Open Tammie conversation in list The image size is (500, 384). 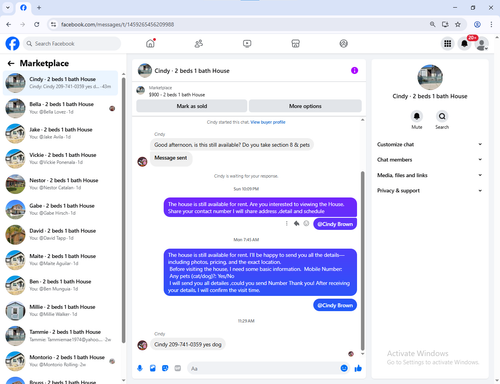point(60,336)
